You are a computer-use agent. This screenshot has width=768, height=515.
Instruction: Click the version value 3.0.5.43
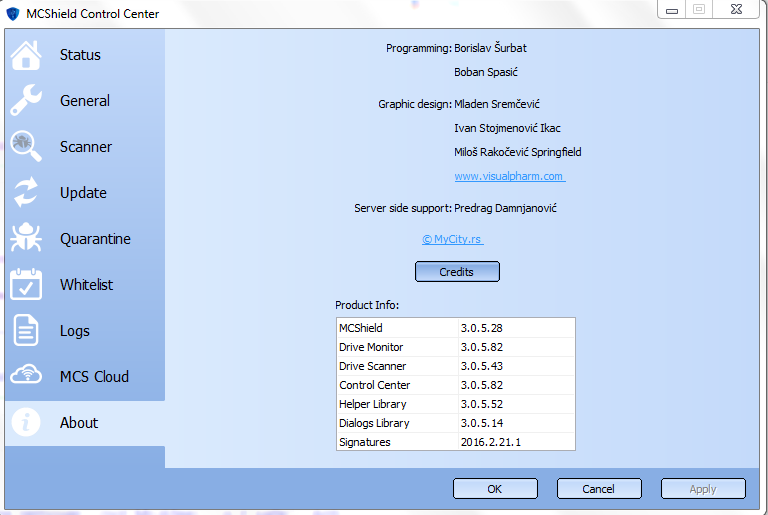point(481,366)
